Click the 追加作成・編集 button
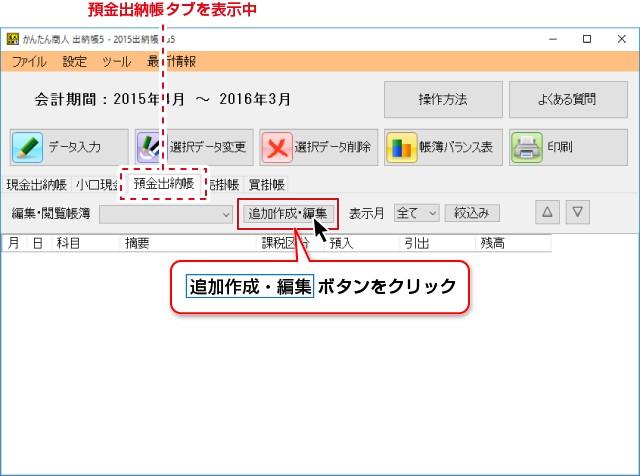 coord(288,213)
